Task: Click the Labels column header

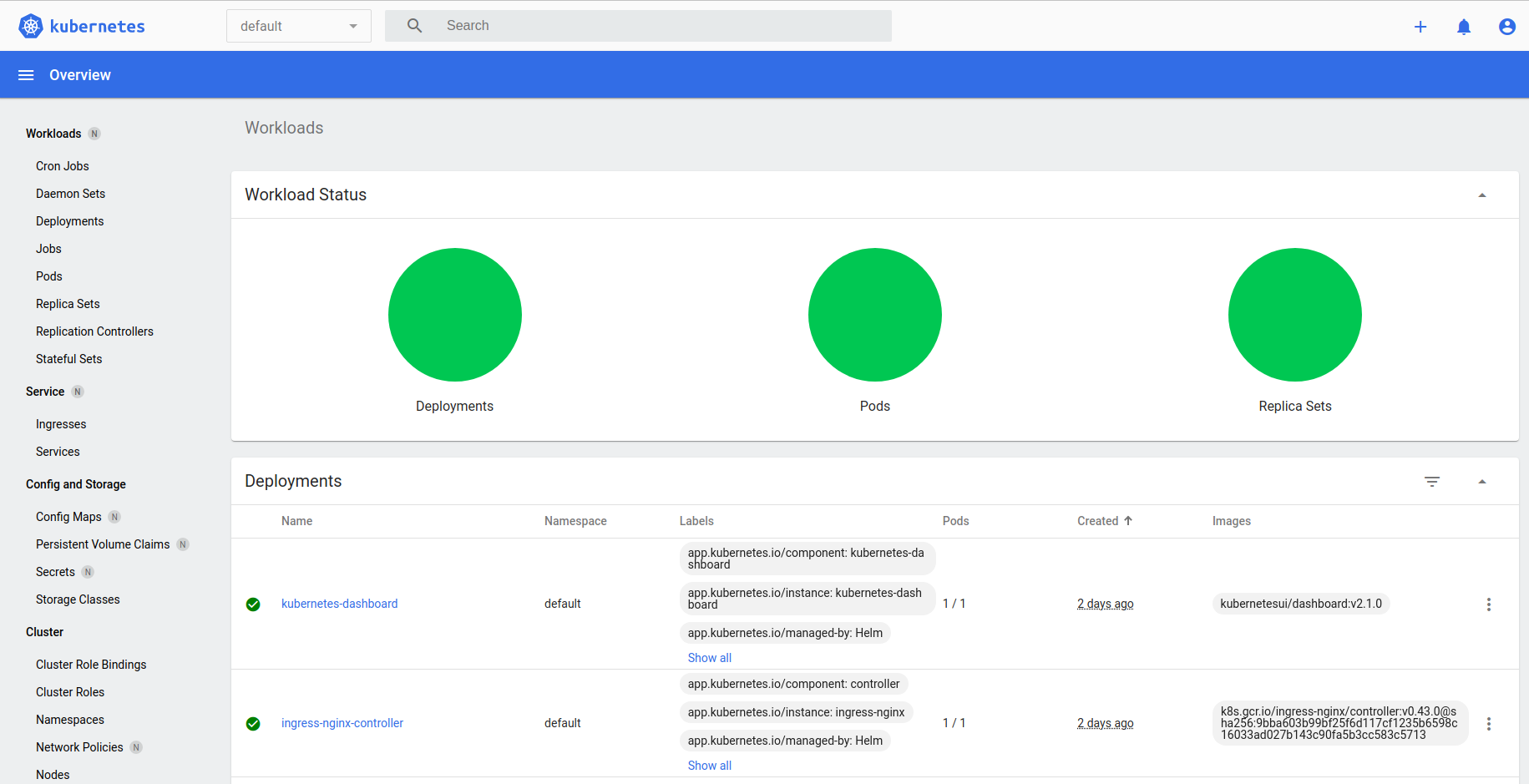Action: tap(696, 521)
